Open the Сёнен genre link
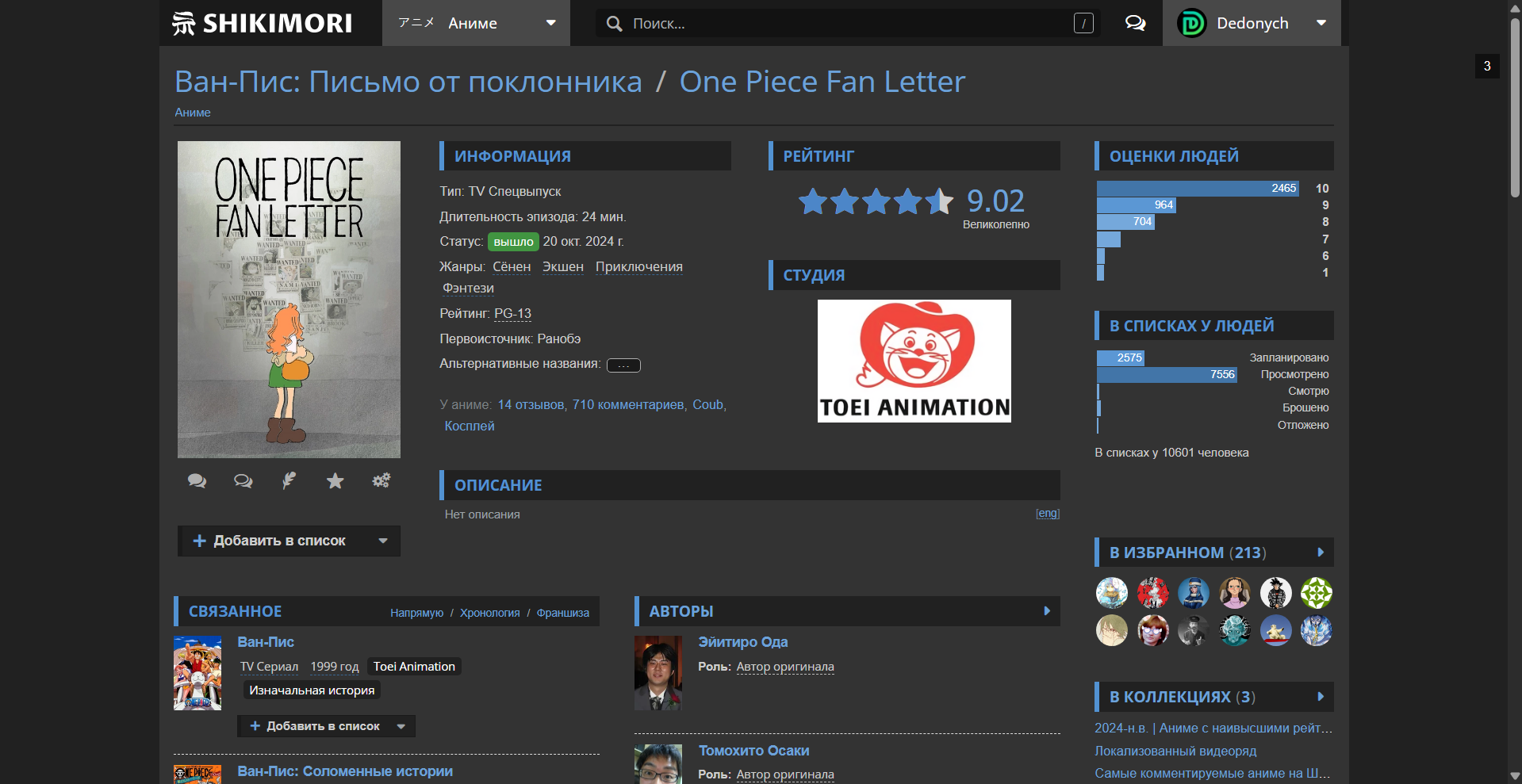 tap(512, 266)
